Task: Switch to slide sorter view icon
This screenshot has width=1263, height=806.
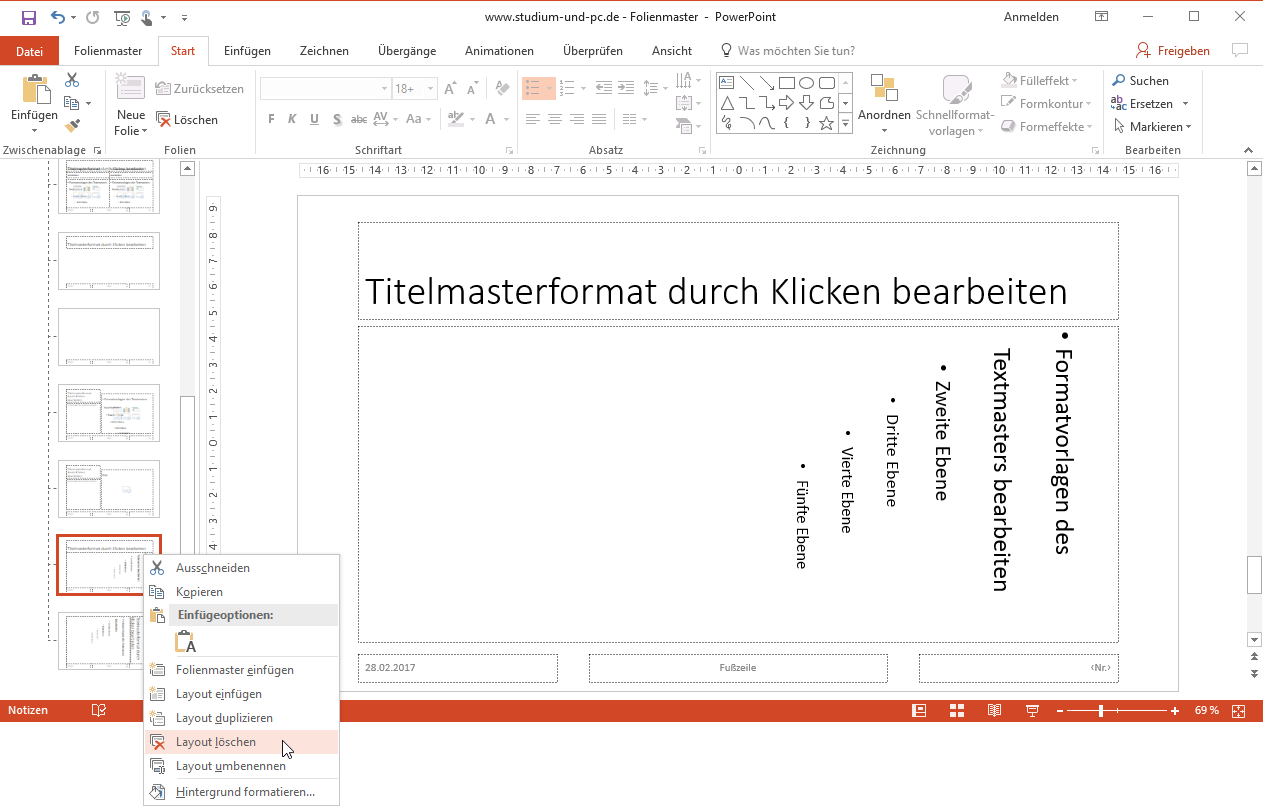Action: point(956,711)
